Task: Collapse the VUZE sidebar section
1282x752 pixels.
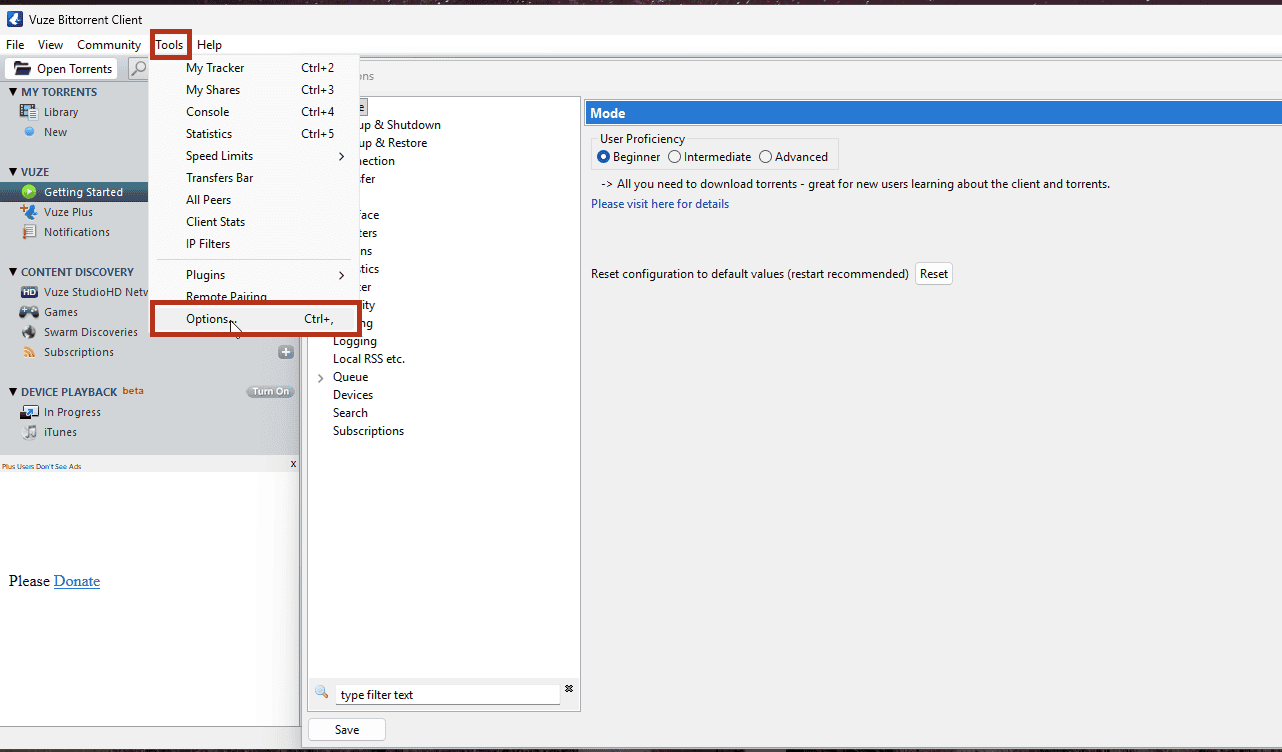Action: pyautogui.click(x=13, y=172)
